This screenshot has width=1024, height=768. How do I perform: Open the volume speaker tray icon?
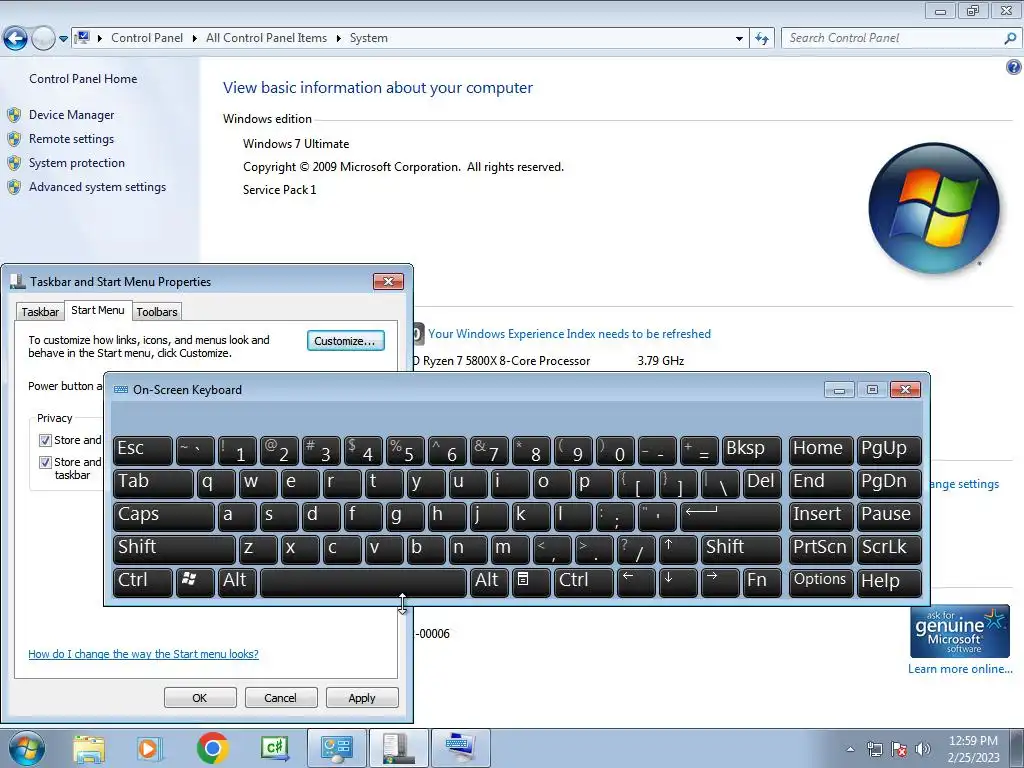pos(922,749)
